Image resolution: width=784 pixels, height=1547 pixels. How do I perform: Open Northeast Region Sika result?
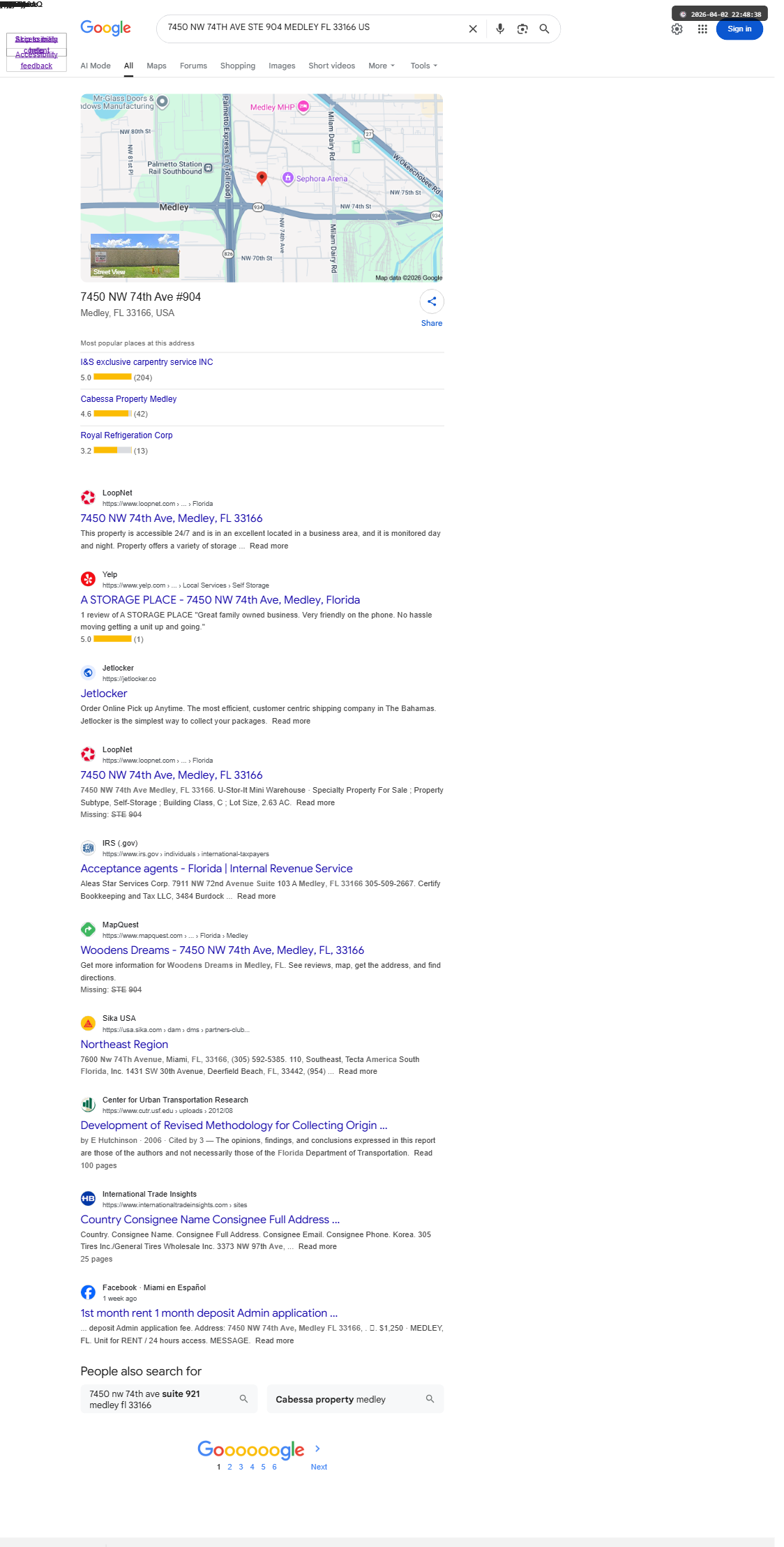(x=124, y=1045)
